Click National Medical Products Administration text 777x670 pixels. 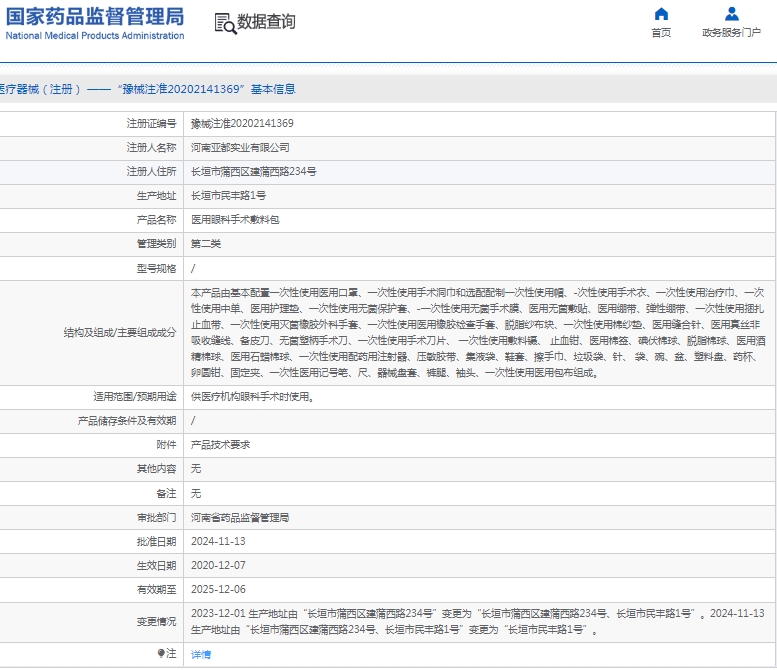click(x=95, y=36)
